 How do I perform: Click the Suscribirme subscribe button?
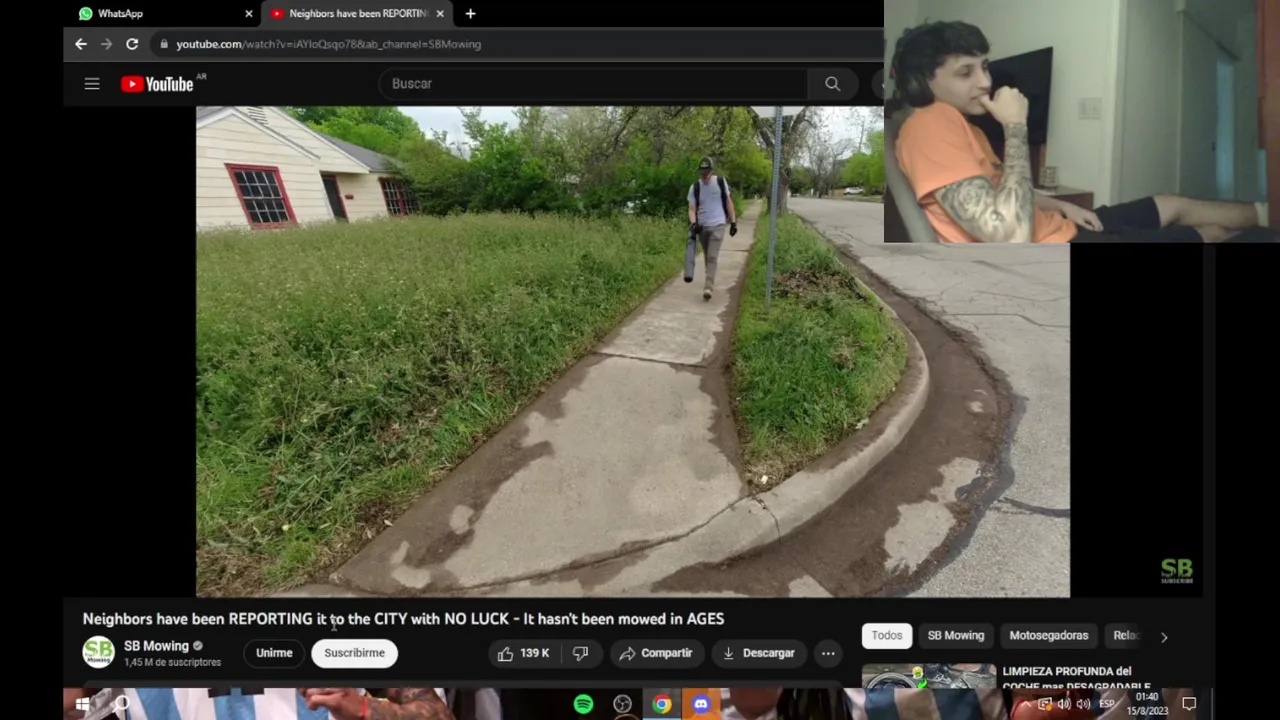tap(354, 653)
